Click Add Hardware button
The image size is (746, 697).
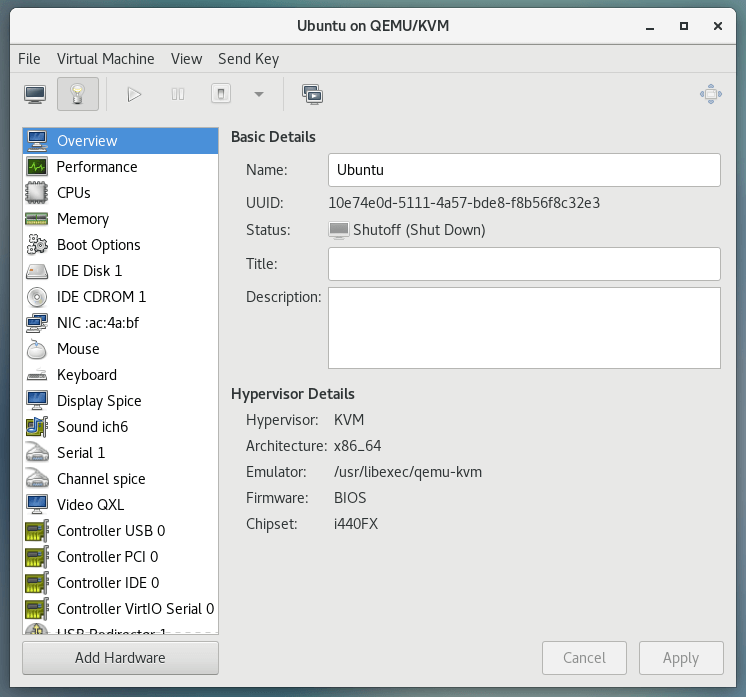(x=120, y=658)
